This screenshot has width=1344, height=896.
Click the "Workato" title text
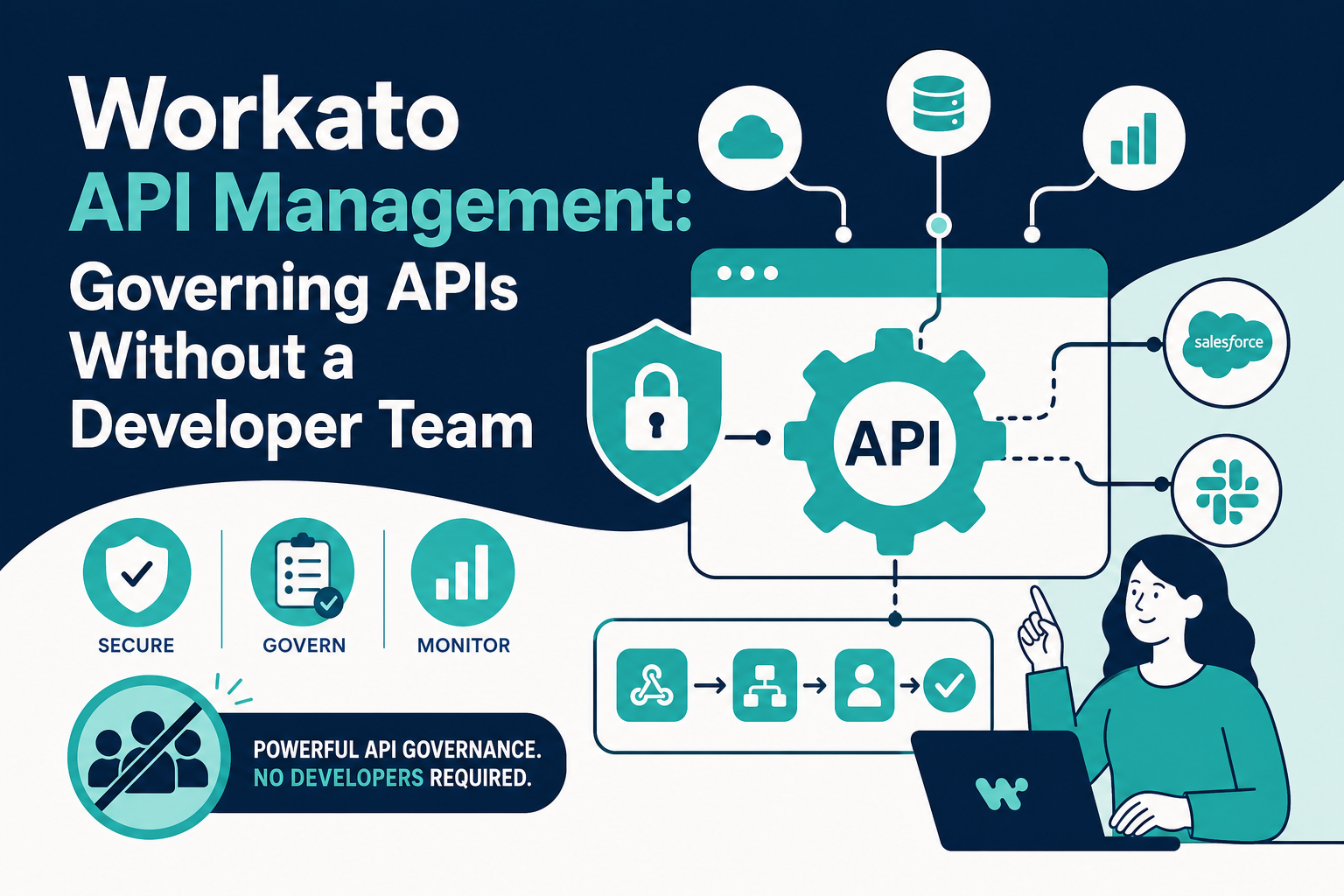pyautogui.click(x=265, y=115)
